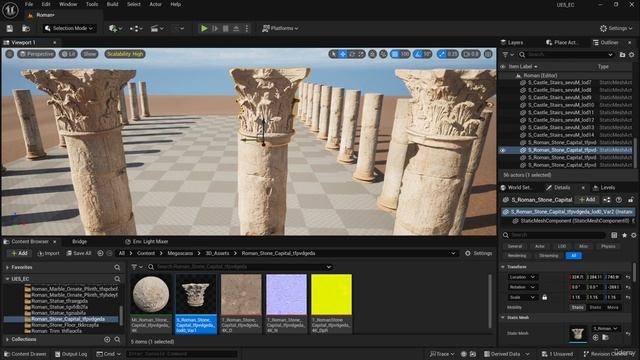Click the Save current level icon

[10, 28]
